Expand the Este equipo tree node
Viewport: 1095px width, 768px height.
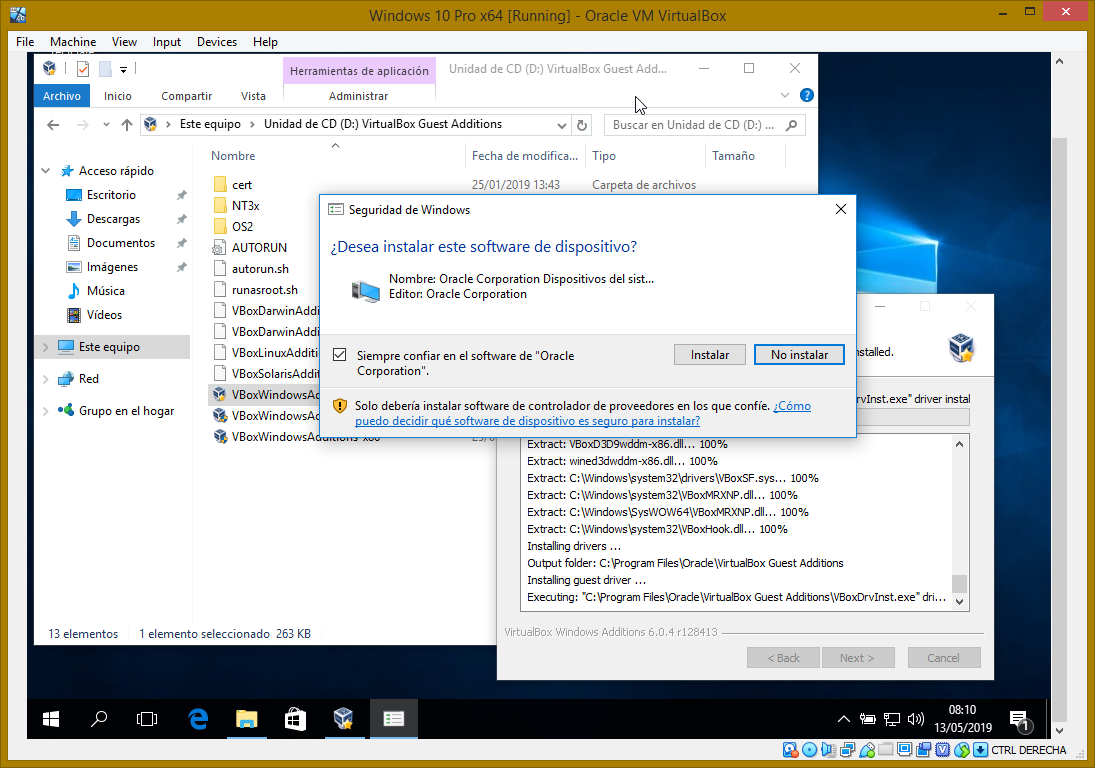click(x=46, y=347)
